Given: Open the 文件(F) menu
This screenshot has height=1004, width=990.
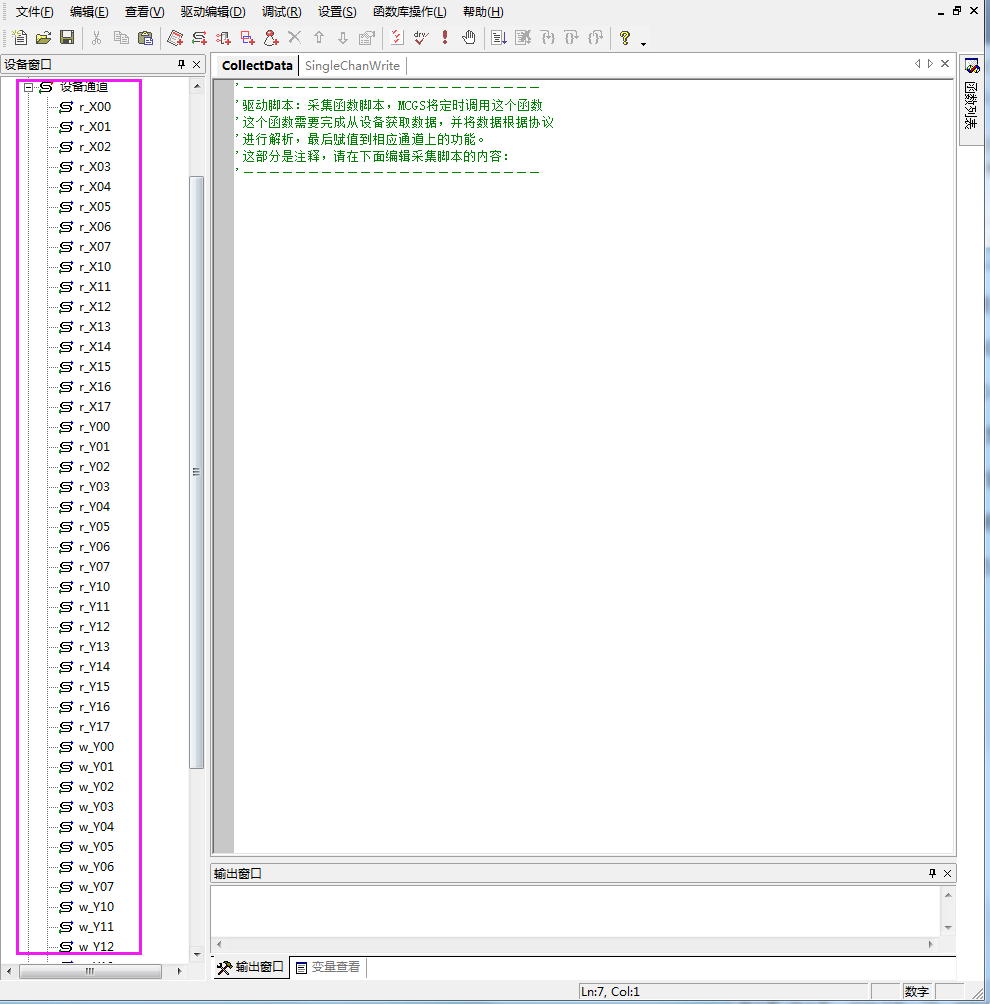Looking at the screenshot, I should click(x=35, y=12).
